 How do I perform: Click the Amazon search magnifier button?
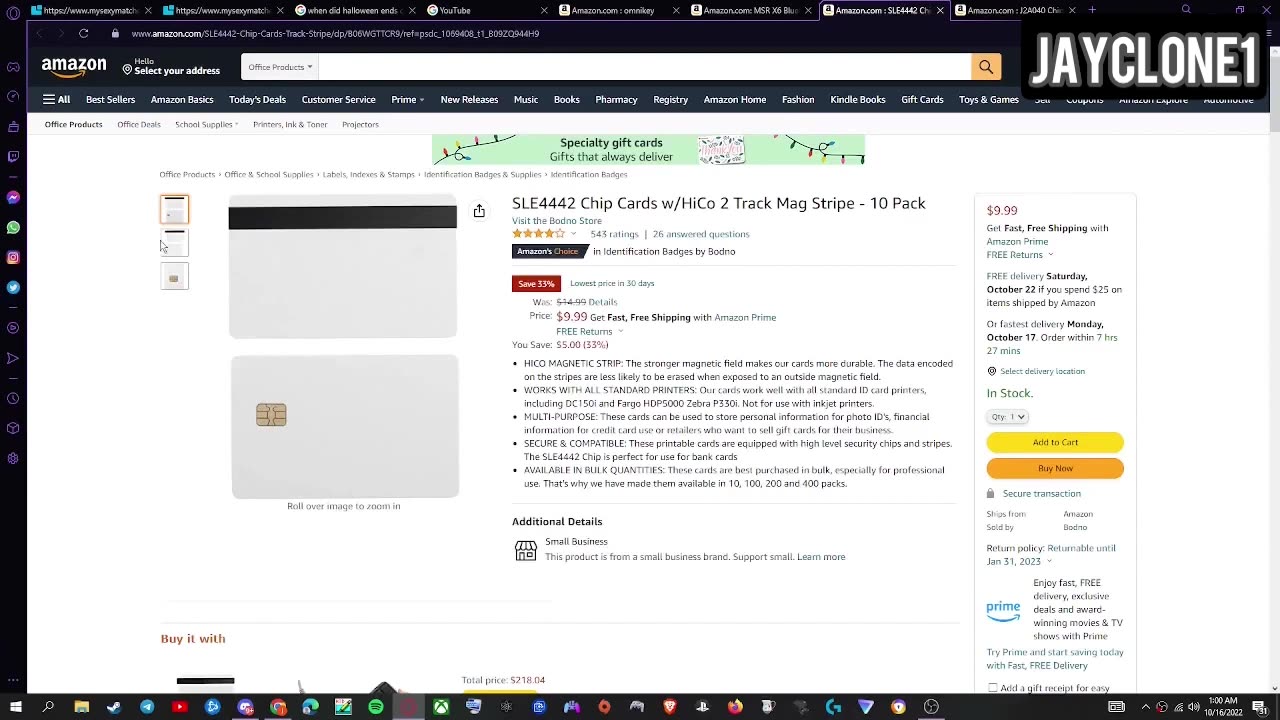(x=985, y=67)
